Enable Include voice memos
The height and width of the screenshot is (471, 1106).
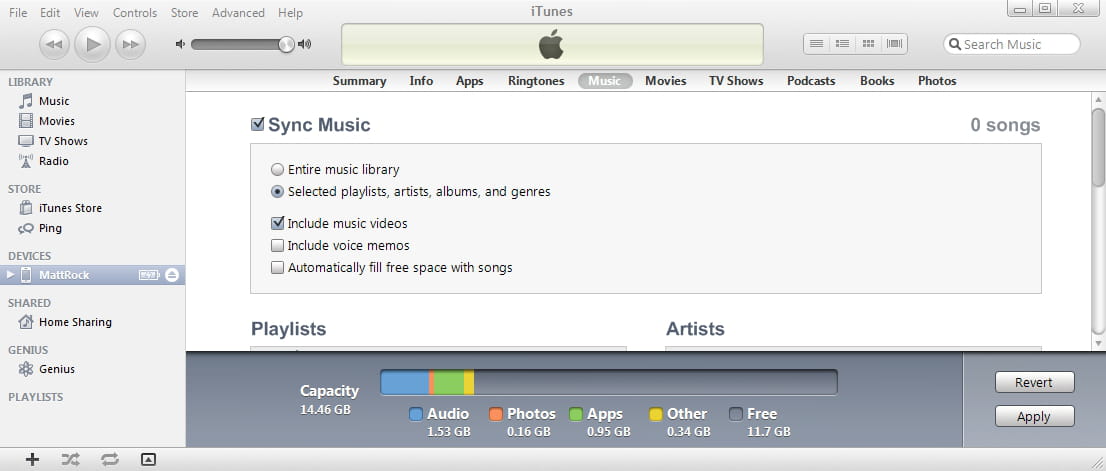click(278, 246)
